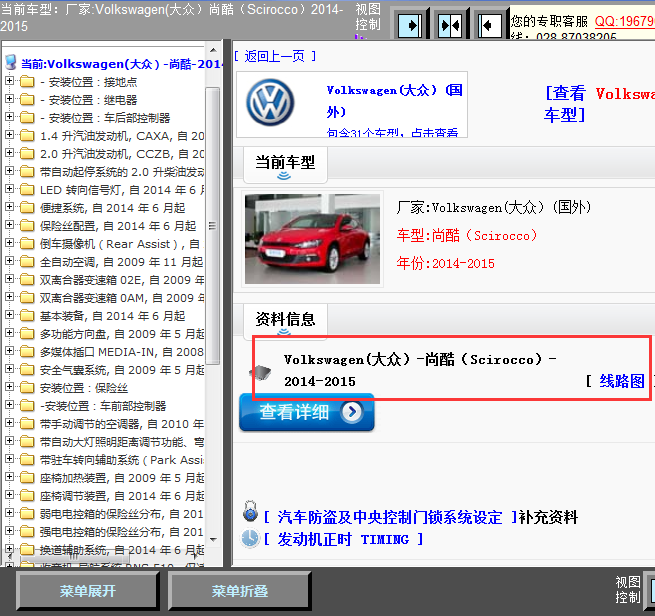Viewport: 655px width, 616px height.
Task: Click folder icon of 全自动空调 row
Action: coord(27,261)
